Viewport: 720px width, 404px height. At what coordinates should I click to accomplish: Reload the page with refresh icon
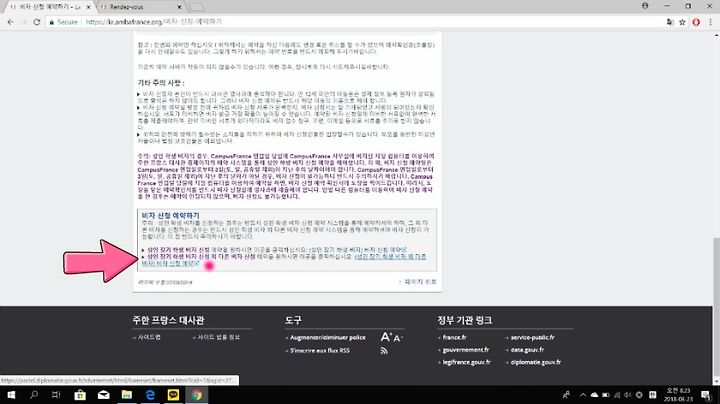[x=37, y=22]
